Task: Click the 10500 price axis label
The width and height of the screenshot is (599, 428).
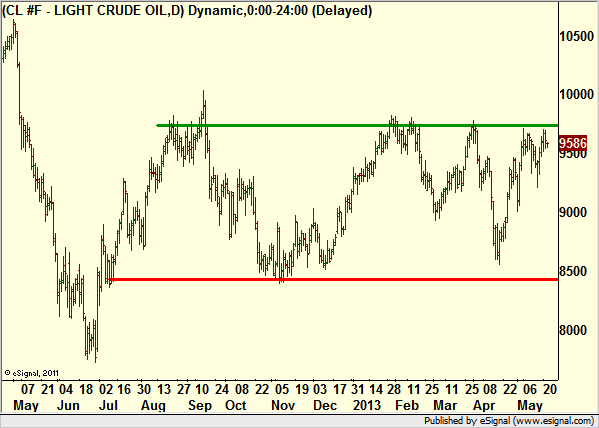Action: pyautogui.click(x=576, y=37)
